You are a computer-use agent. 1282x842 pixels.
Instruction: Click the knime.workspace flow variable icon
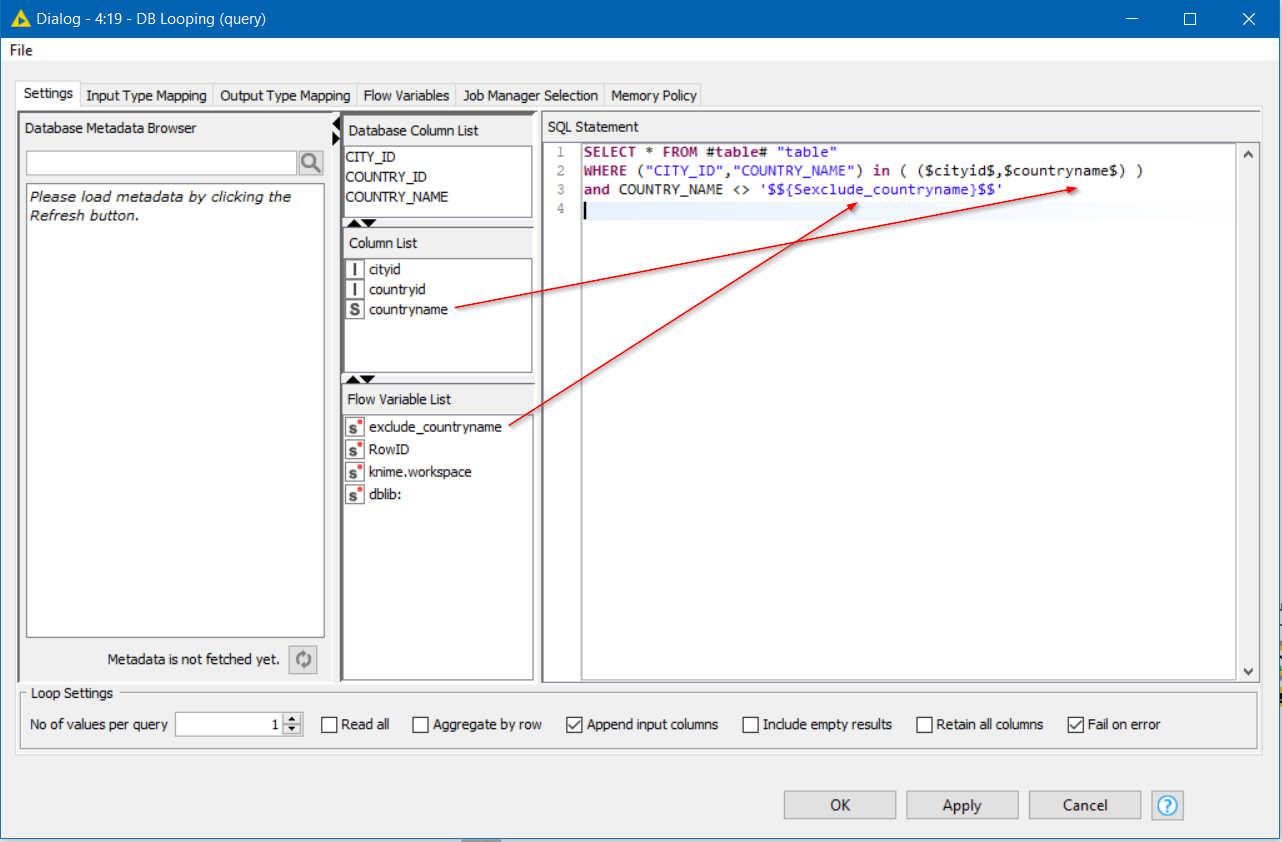pos(355,472)
